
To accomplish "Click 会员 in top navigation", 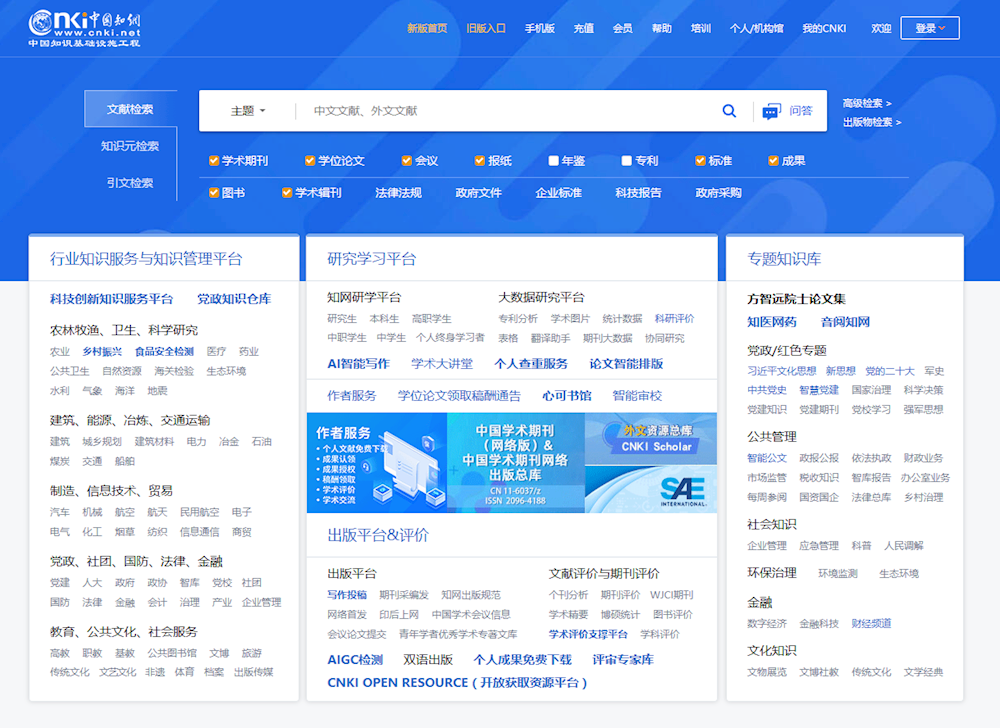I will coord(622,28).
